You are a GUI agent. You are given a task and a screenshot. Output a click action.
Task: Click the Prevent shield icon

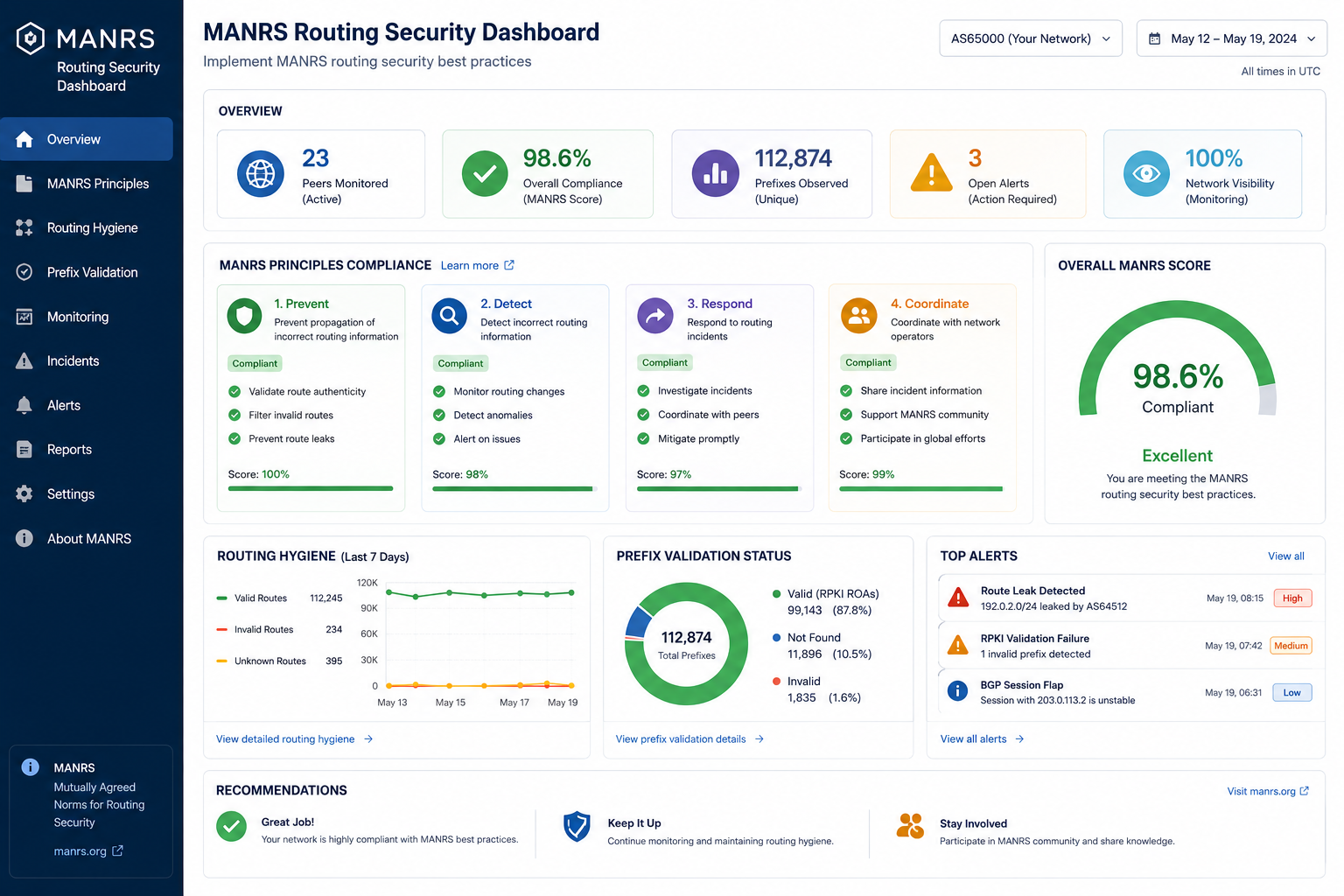click(x=245, y=316)
